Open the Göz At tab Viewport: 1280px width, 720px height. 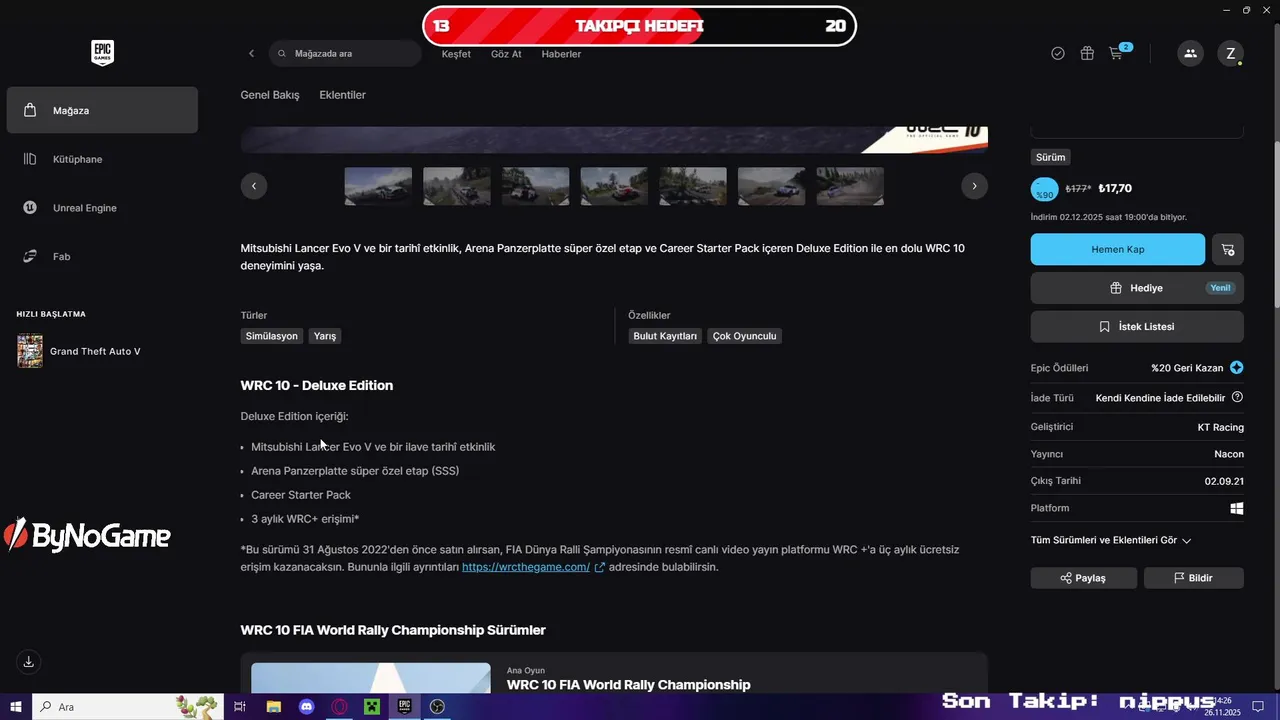click(x=506, y=54)
